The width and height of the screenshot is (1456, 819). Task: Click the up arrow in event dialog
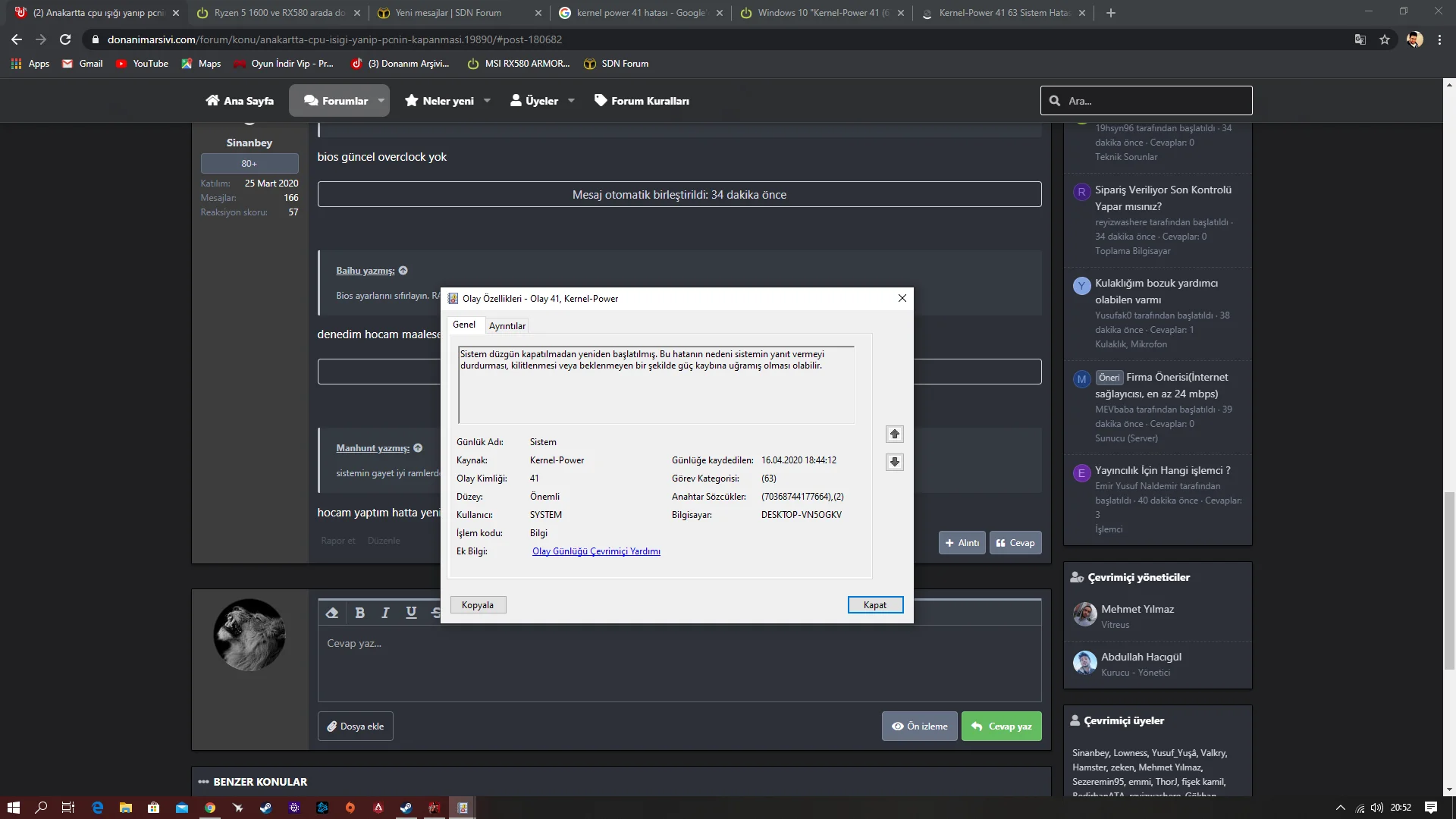coord(895,434)
